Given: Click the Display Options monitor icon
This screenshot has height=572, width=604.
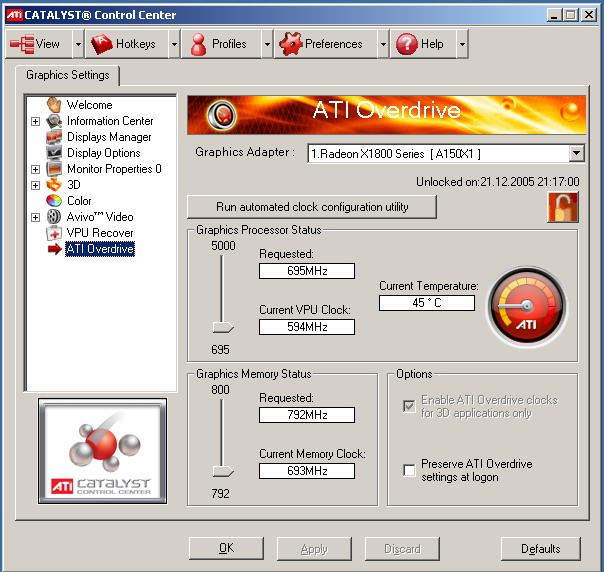Looking at the screenshot, I should point(54,153).
